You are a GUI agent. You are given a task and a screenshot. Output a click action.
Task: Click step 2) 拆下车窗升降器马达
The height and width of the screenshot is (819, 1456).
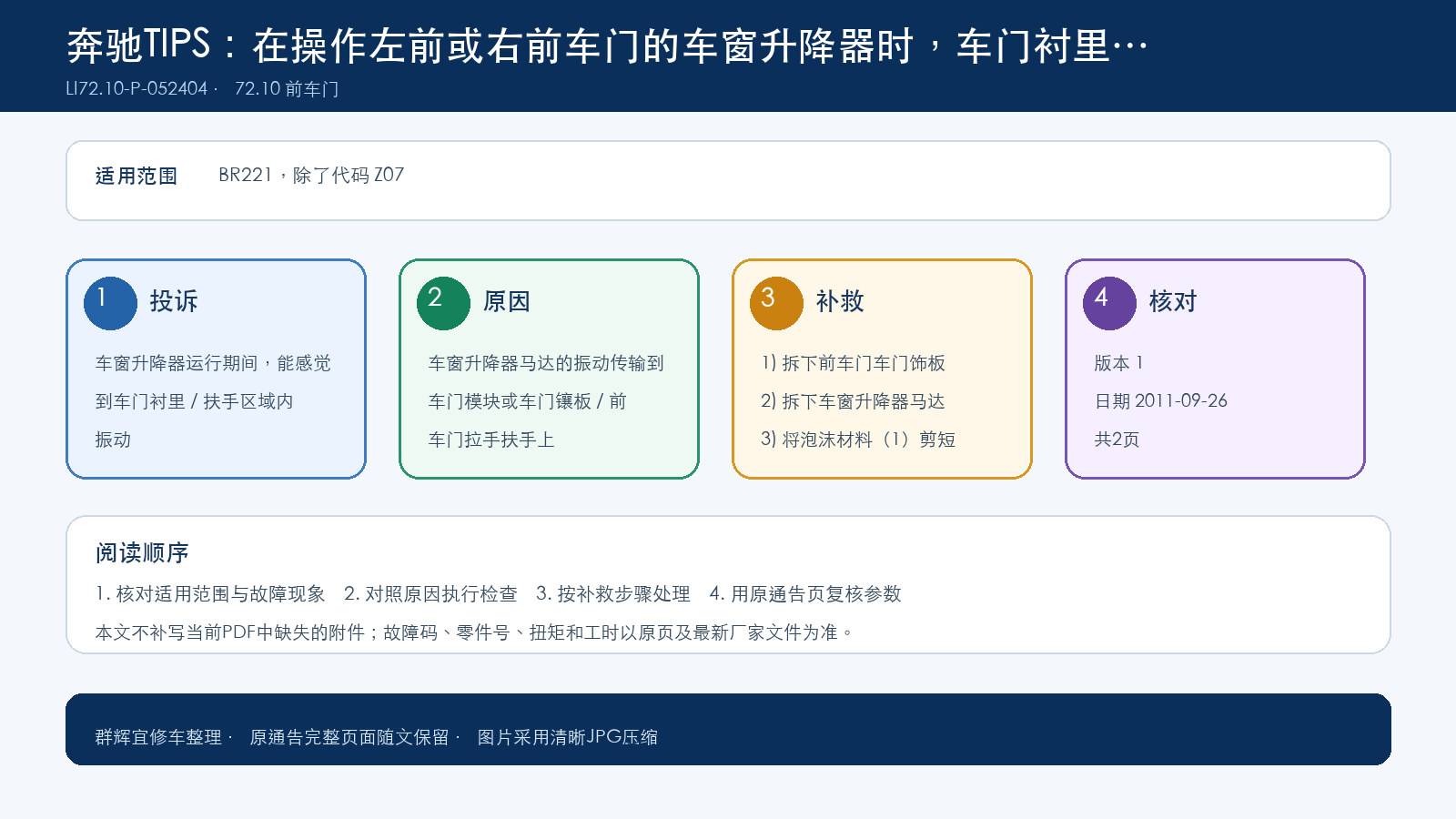[854, 401]
